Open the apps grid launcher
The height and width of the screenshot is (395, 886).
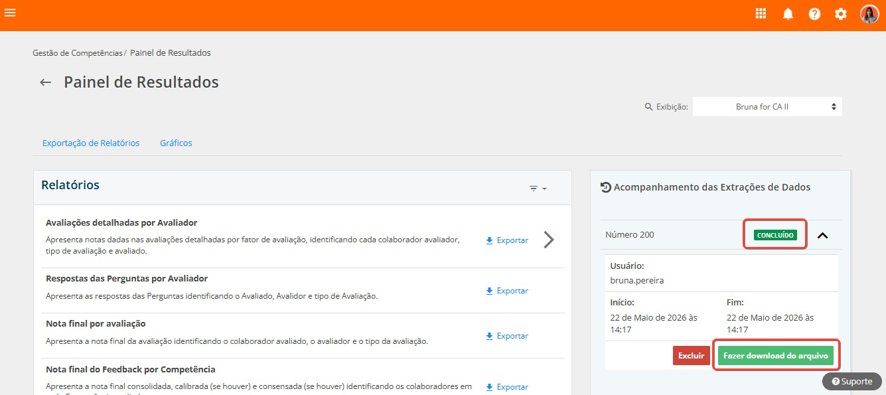(761, 14)
